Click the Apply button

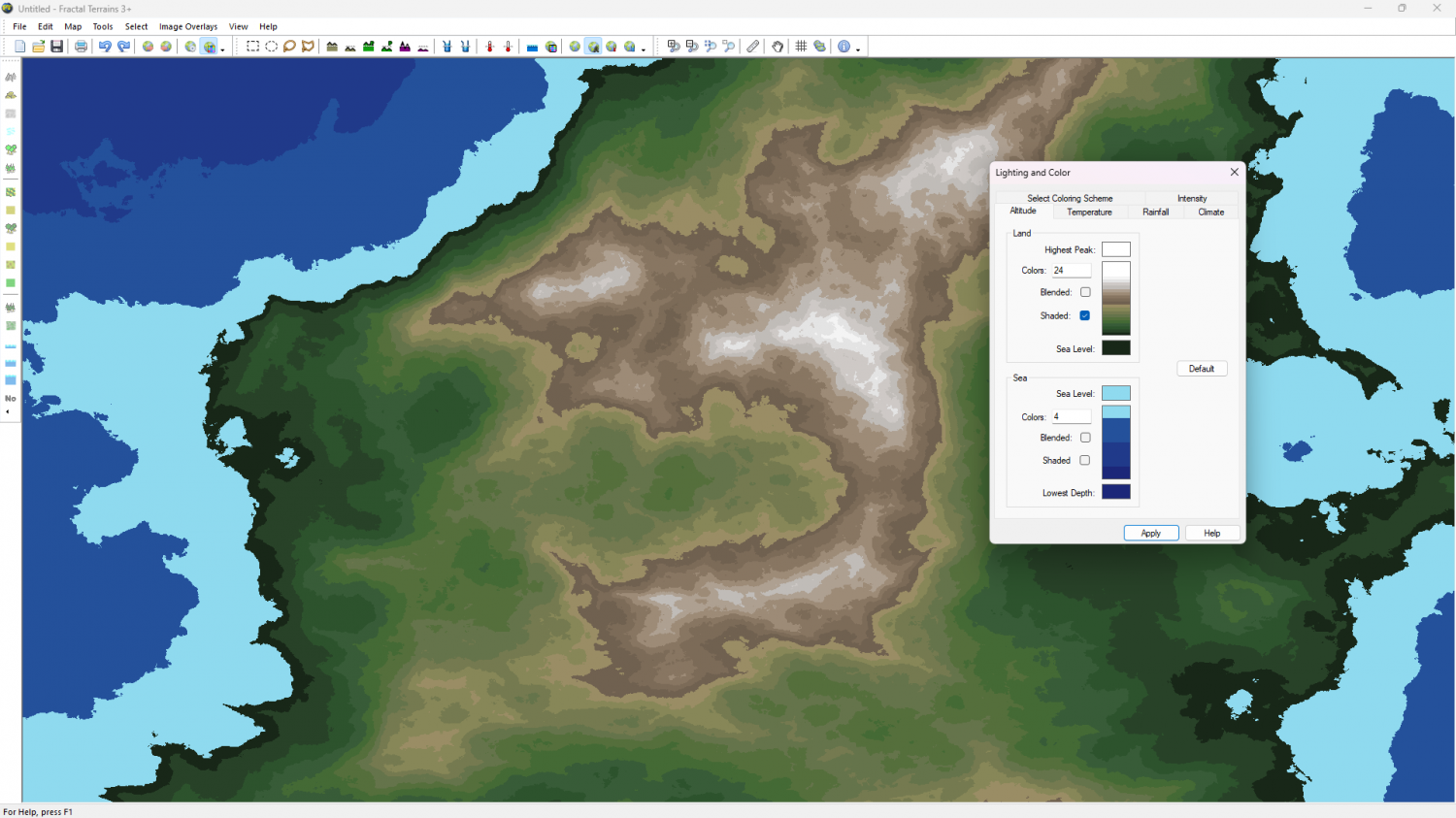pos(1150,534)
